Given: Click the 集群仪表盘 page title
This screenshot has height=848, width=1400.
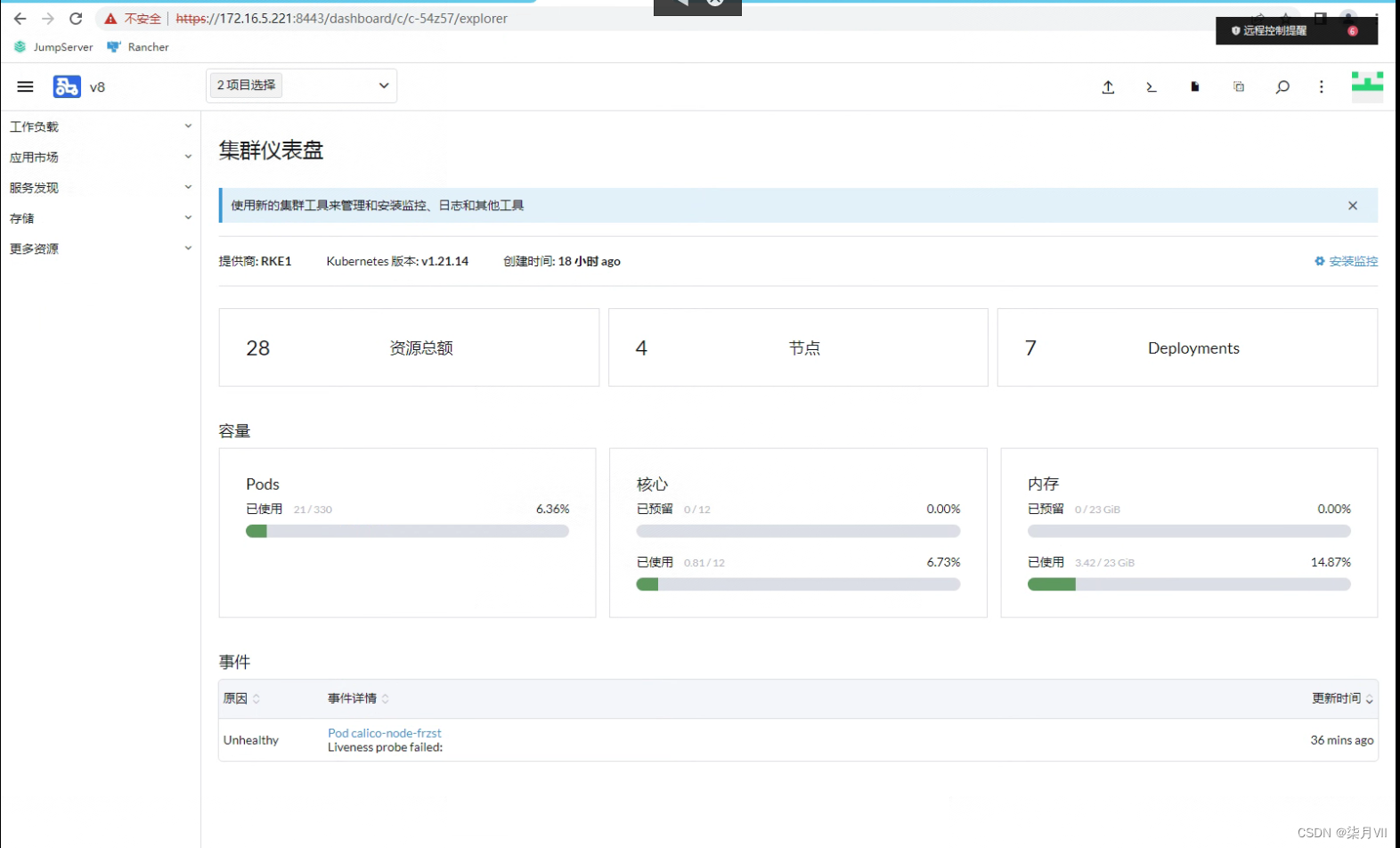Looking at the screenshot, I should tap(271, 151).
